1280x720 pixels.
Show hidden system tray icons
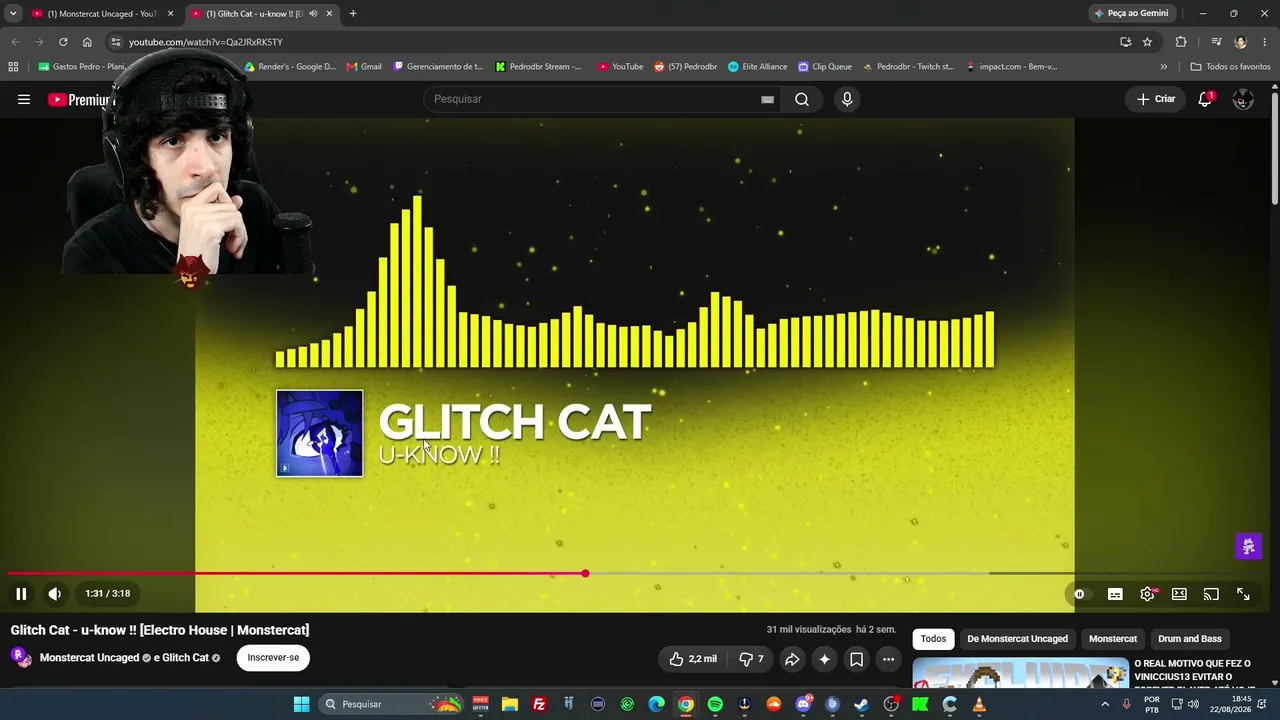click(x=1105, y=704)
